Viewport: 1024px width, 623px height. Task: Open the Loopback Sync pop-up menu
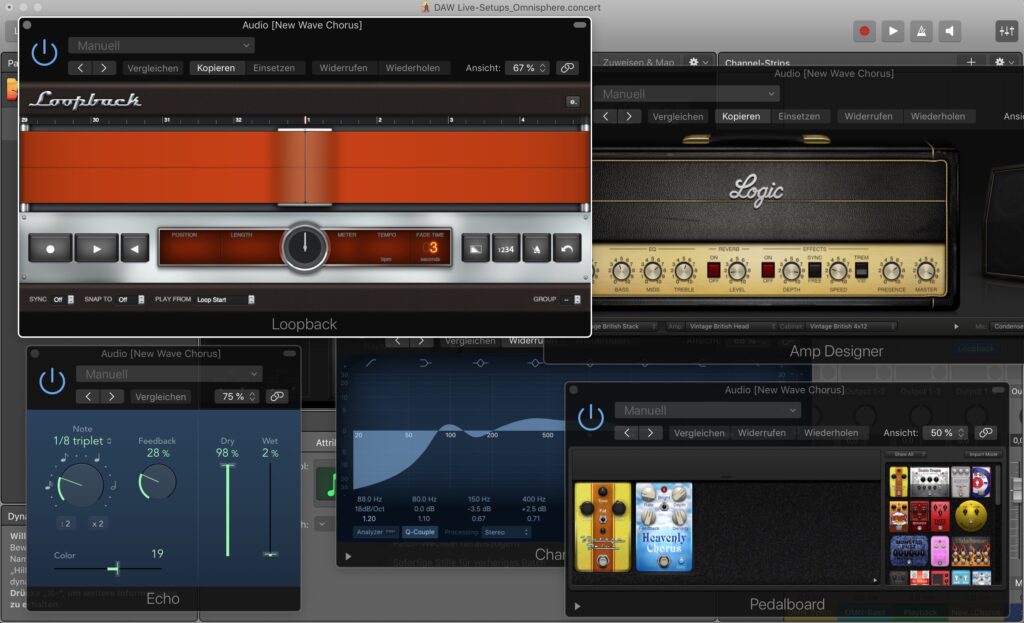(x=63, y=300)
